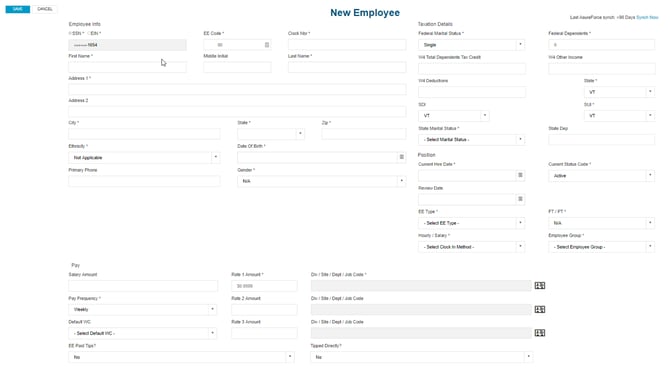Click the Clock Nbr input field
Viewport: 670px width, 370px height.
[347, 45]
